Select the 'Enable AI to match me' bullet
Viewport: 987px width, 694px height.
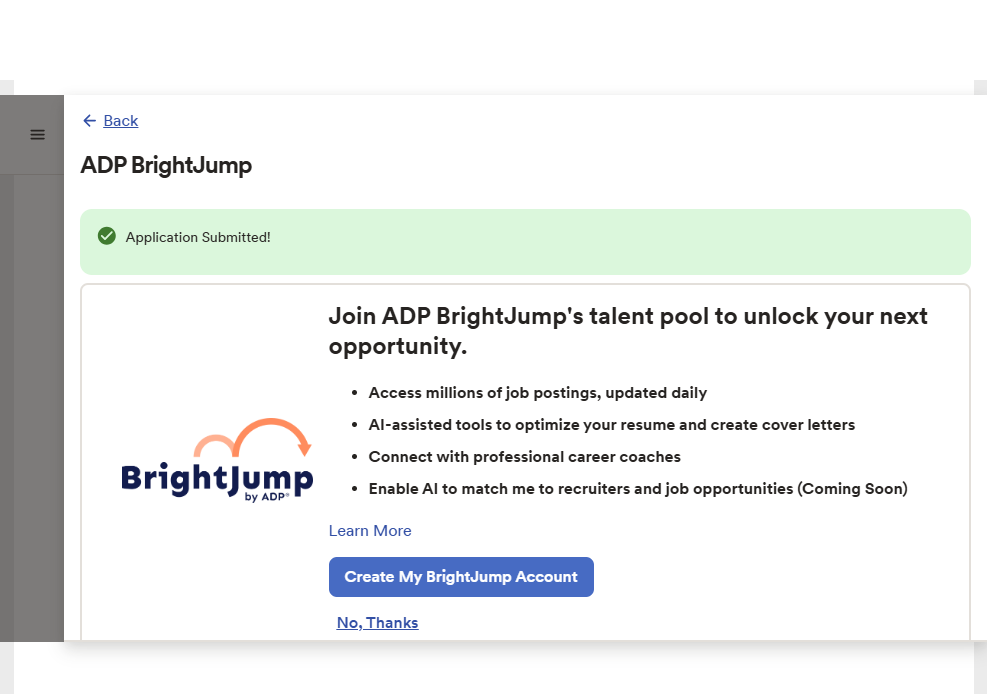[637, 489]
